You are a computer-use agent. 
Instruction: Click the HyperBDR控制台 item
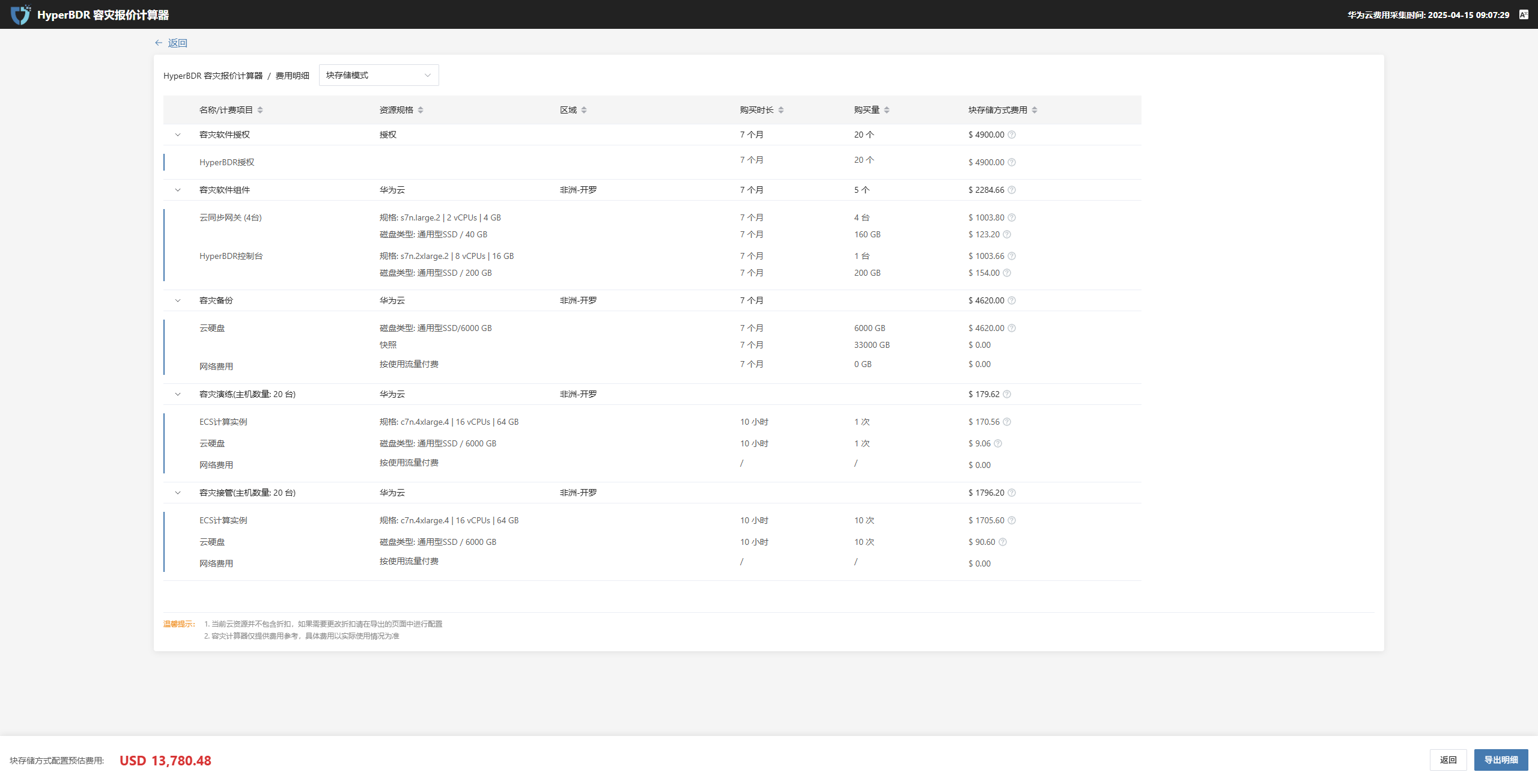point(231,256)
